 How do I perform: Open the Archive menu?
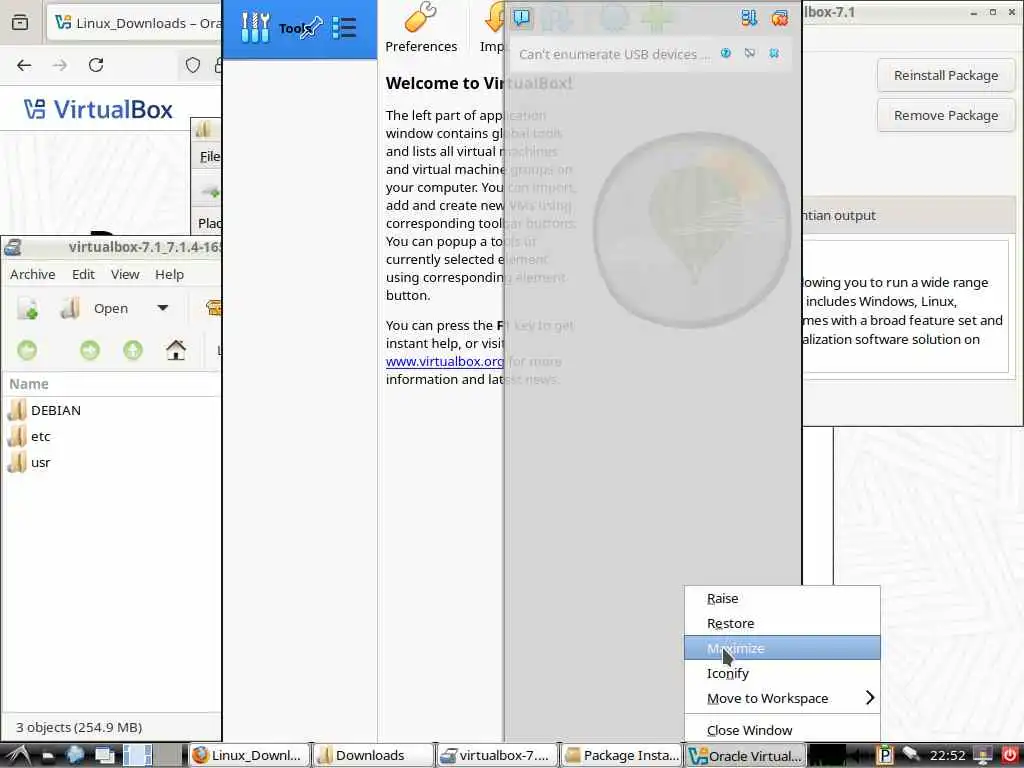33,274
